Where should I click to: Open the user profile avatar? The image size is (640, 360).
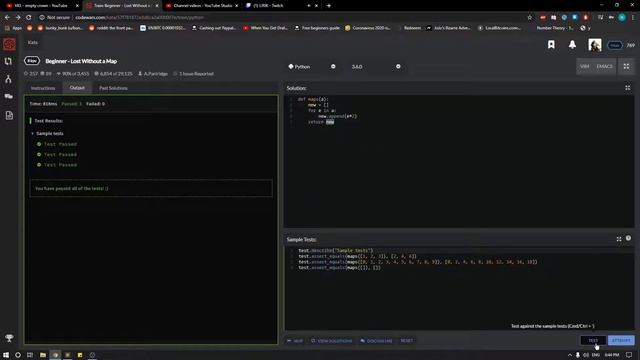tap(595, 45)
